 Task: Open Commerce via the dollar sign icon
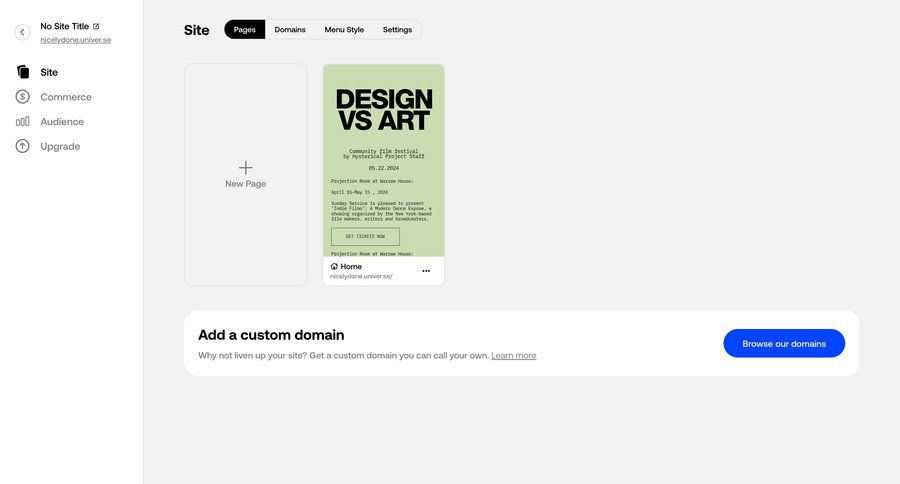[23, 97]
